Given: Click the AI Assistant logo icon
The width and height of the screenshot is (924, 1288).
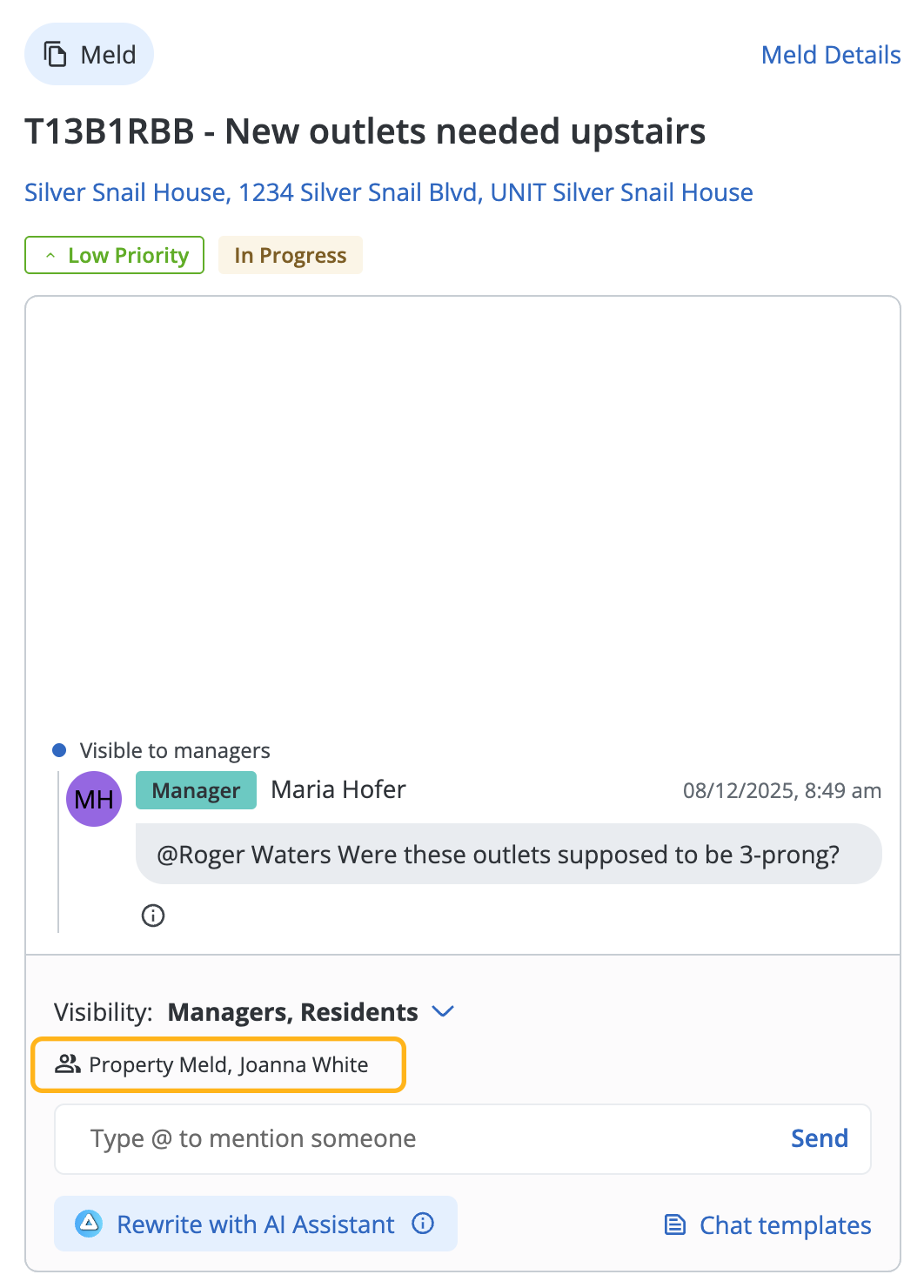Looking at the screenshot, I should [89, 1224].
